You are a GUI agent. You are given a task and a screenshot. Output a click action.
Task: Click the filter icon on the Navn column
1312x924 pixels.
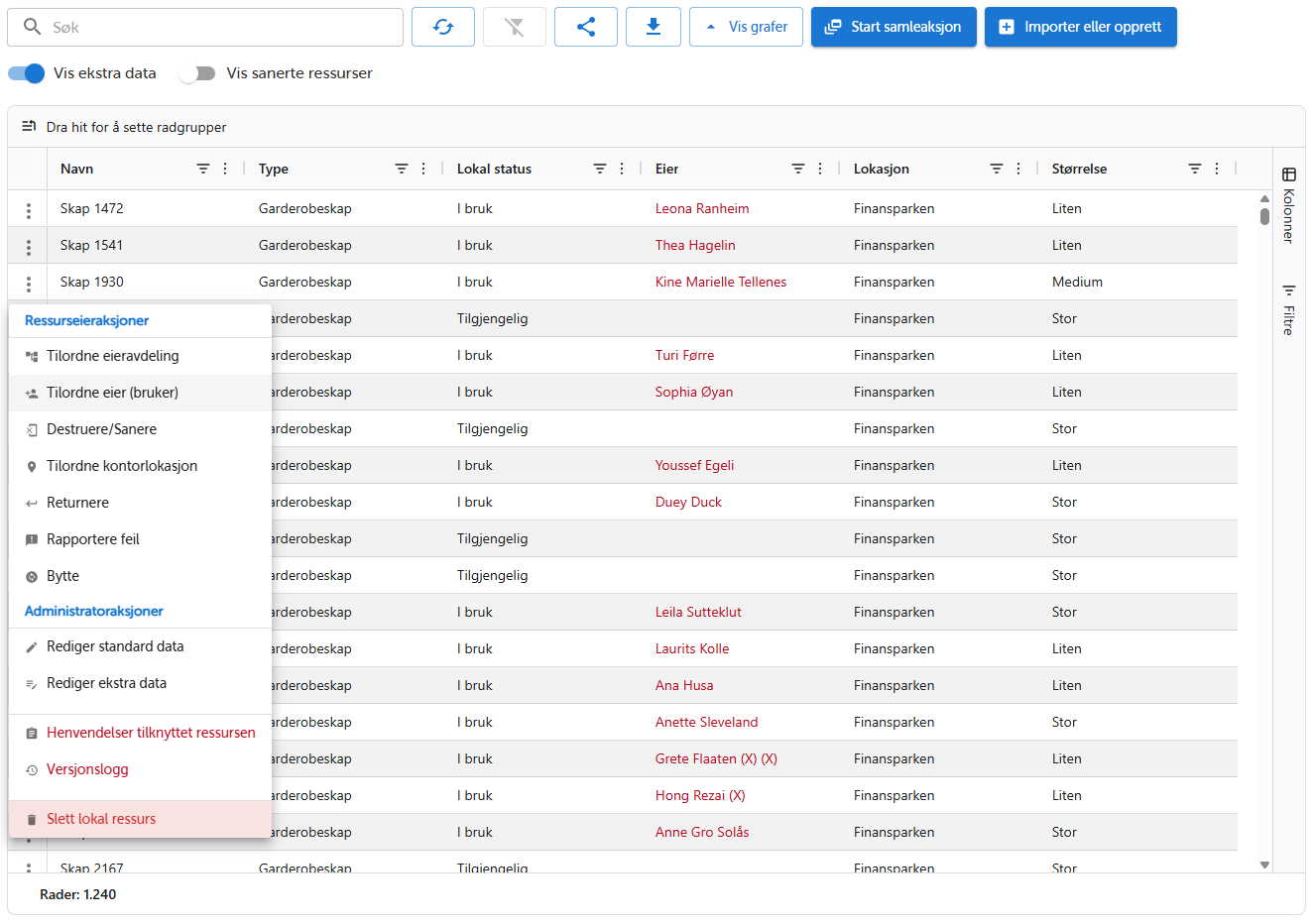pyautogui.click(x=203, y=169)
